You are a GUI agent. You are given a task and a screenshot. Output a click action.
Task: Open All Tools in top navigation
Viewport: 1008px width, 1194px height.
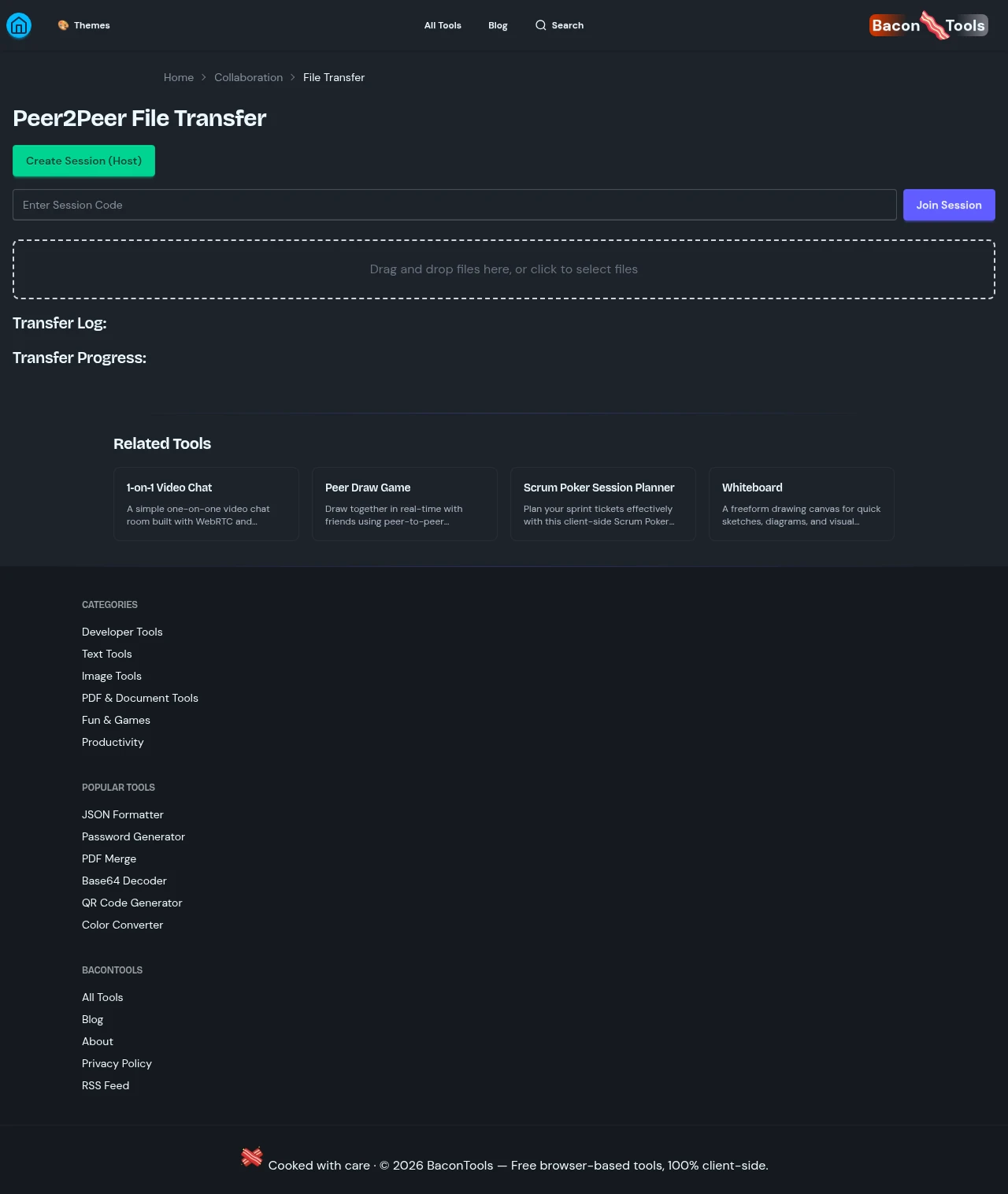[443, 25]
